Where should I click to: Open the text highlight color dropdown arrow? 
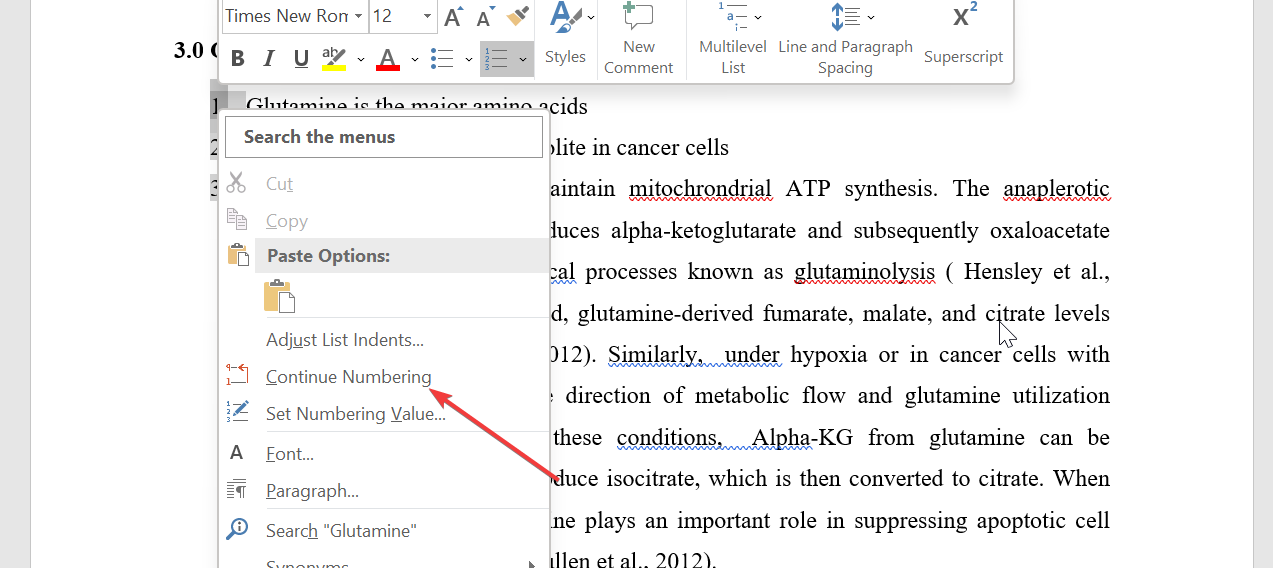(360, 60)
